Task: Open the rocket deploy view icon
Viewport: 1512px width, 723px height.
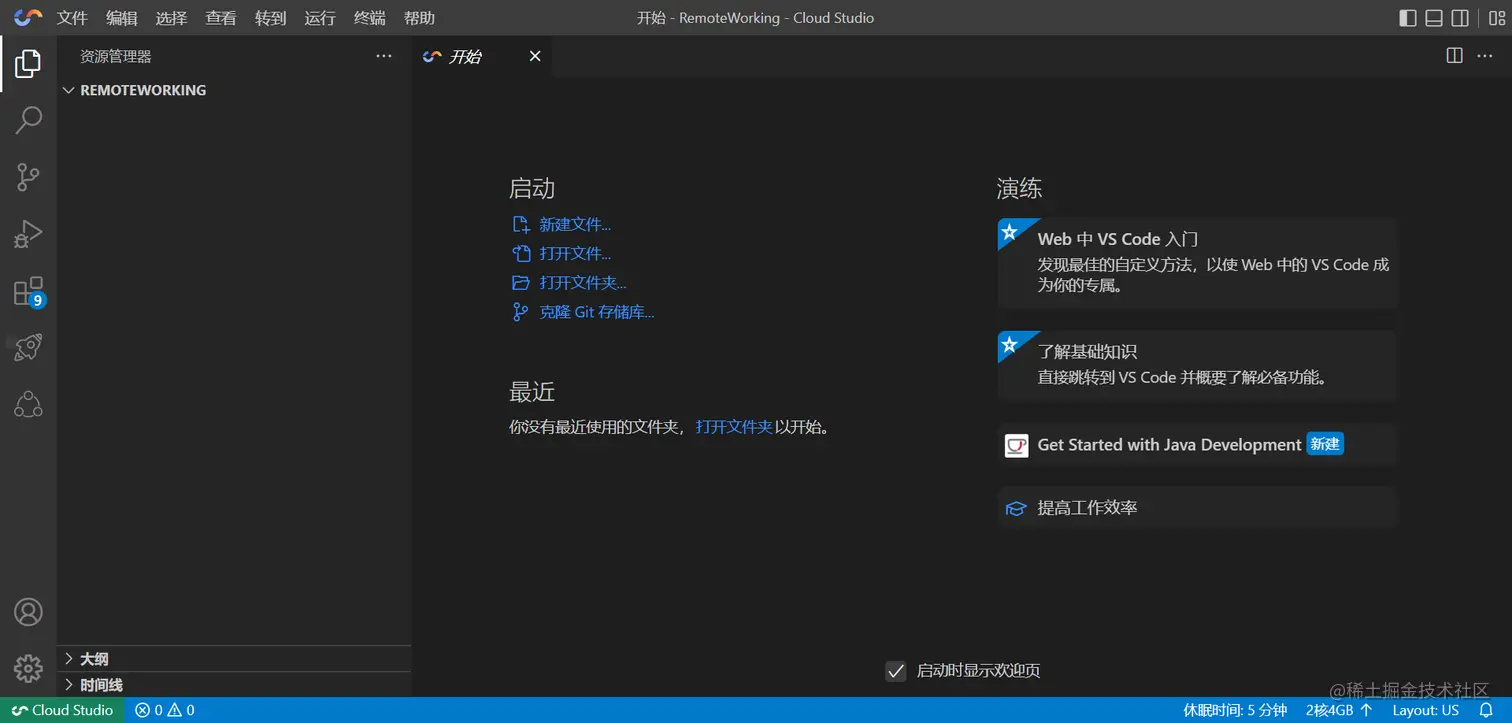Action: [28, 348]
